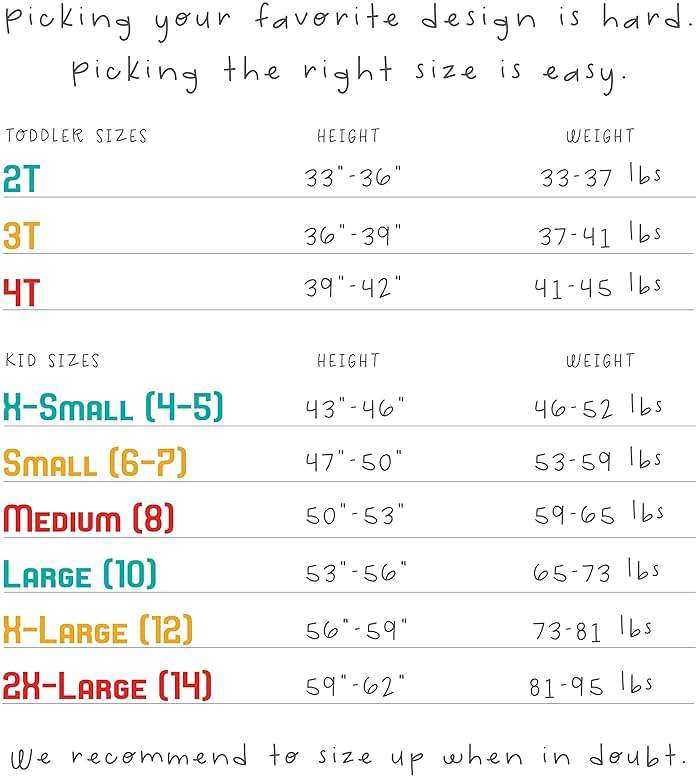Click the Large (10) size label
The height and width of the screenshot is (777, 698).
coord(80,575)
